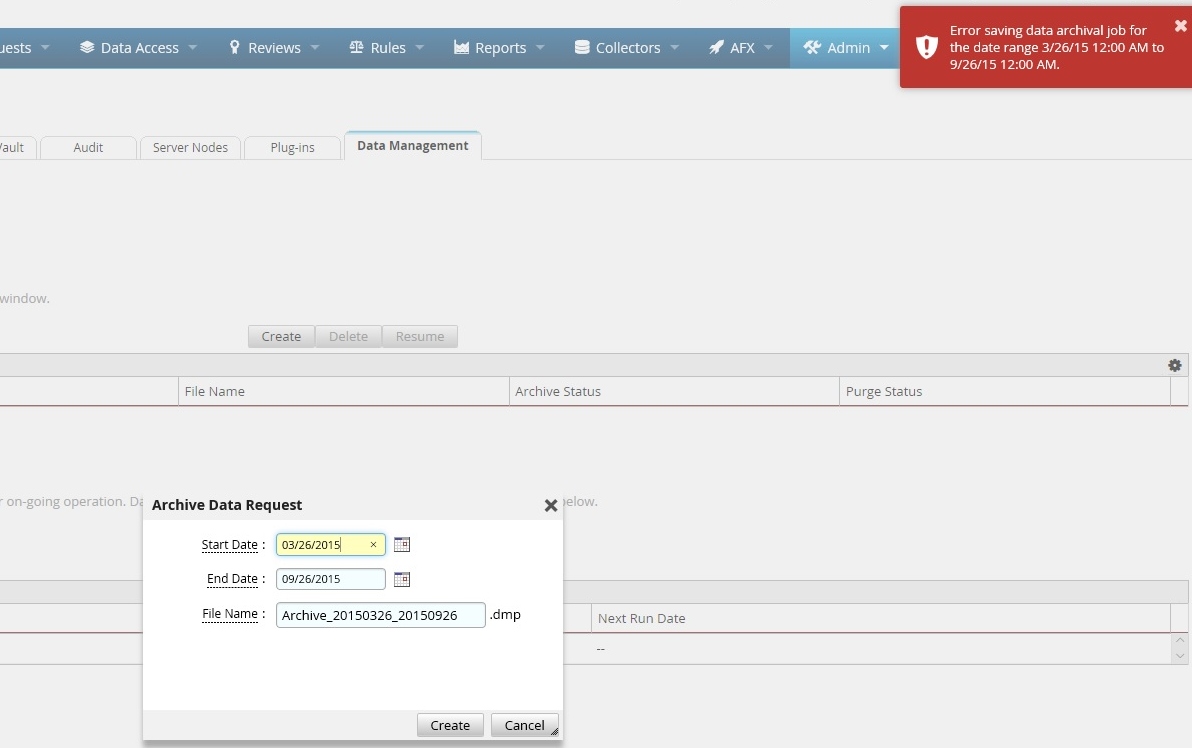
Task: Expand the Reports dropdown menu
Action: (x=499, y=48)
